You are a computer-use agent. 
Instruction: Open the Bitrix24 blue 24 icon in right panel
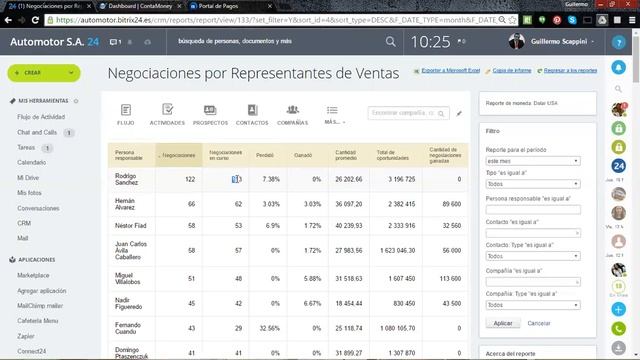[x=619, y=166]
